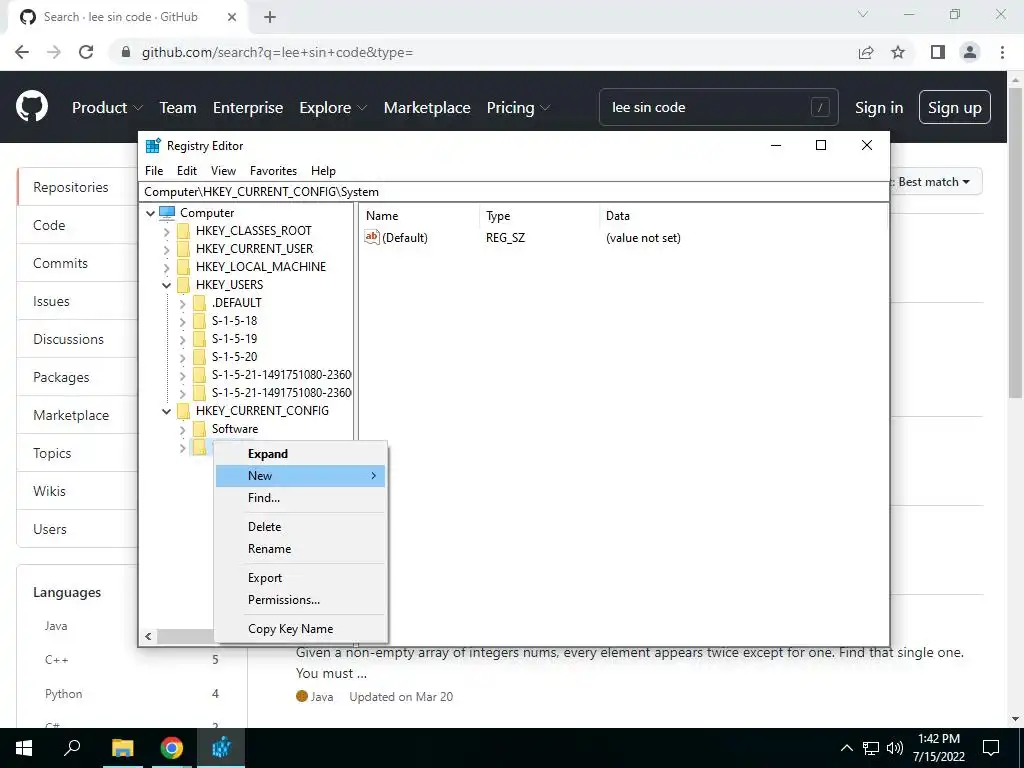Screen dimensions: 1024x768
Task: Click the Computer tree node icon
Action: point(167,213)
